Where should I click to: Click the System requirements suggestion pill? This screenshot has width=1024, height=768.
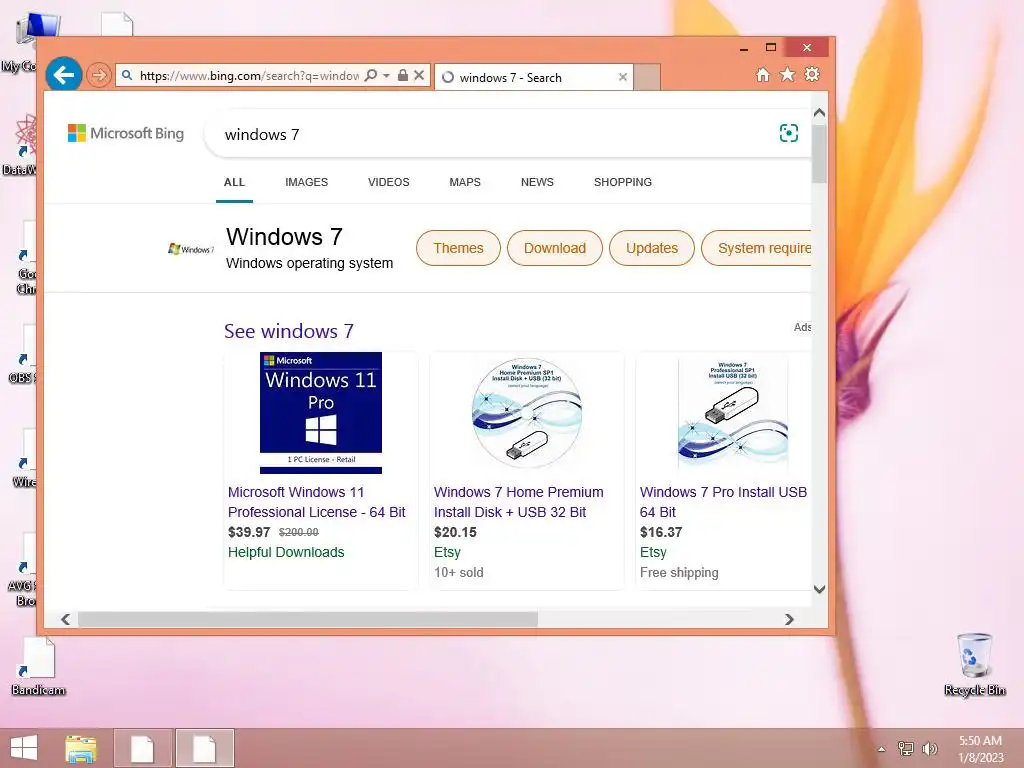(757, 248)
